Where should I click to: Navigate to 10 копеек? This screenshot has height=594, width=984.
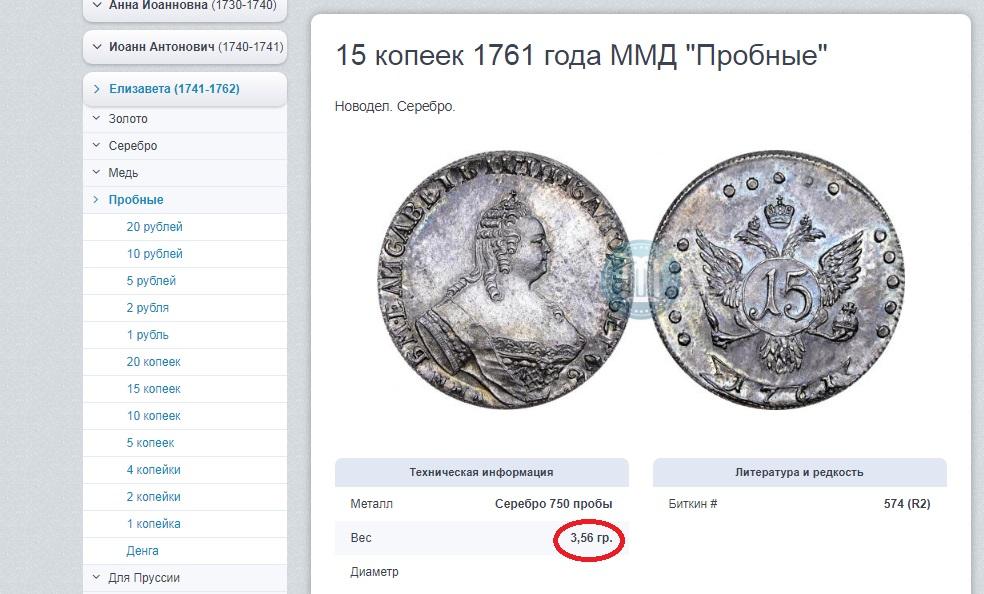[x=153, y=416]
